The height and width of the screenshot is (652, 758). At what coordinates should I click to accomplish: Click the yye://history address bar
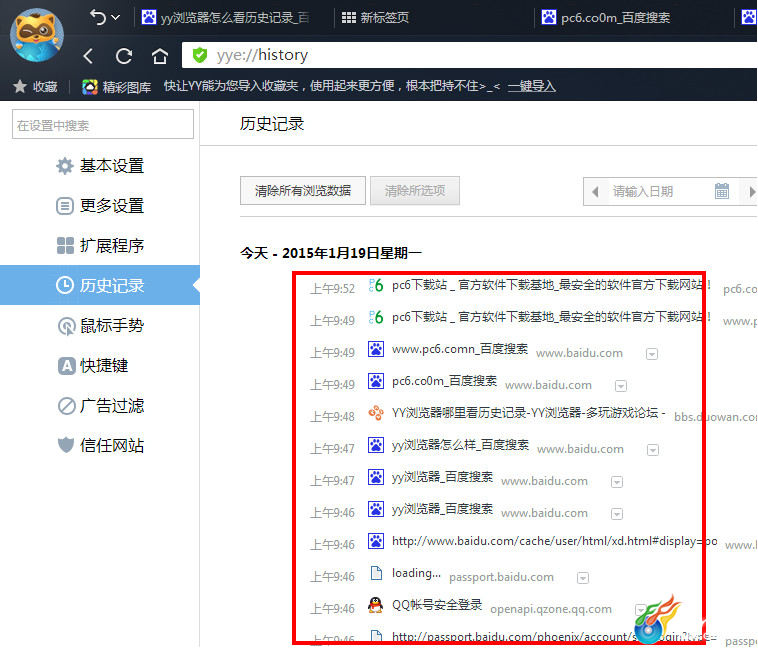469,55
